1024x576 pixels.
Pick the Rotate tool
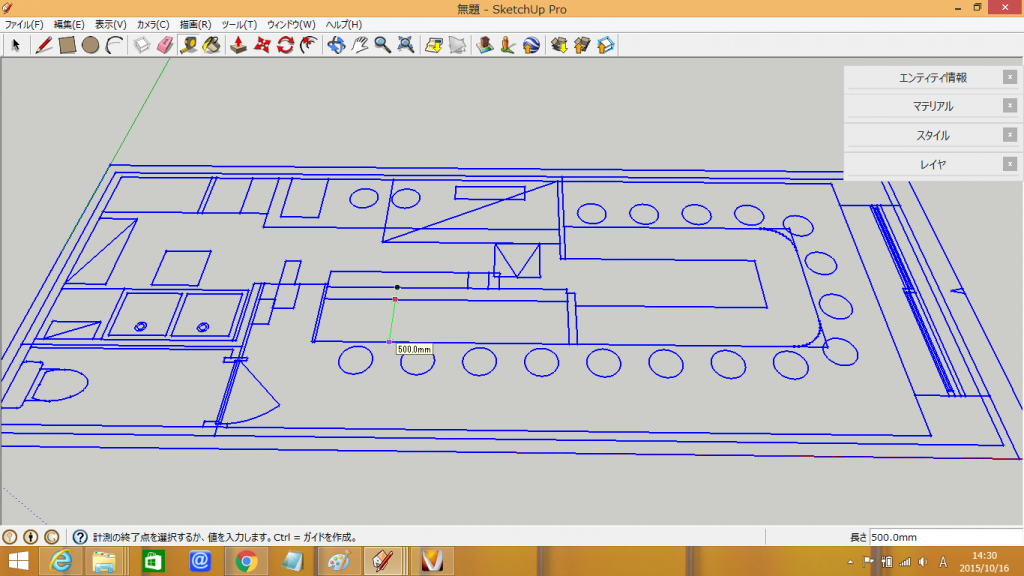click(x=285, y=45)
